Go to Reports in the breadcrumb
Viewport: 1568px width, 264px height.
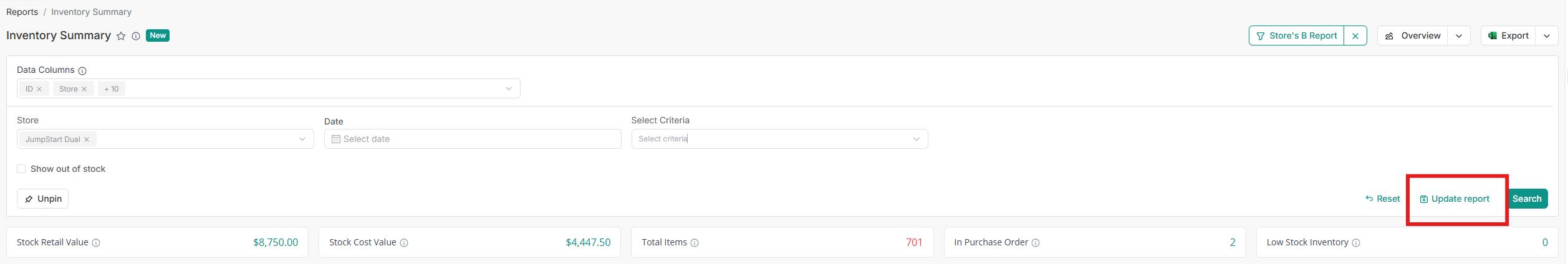coord(22,12)
